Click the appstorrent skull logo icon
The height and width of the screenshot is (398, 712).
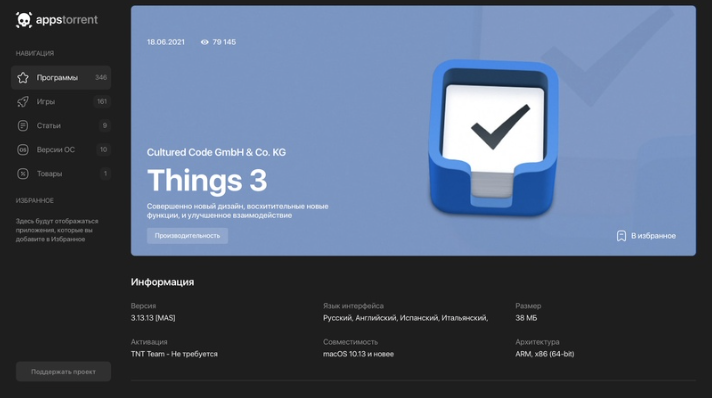point(24,20)
